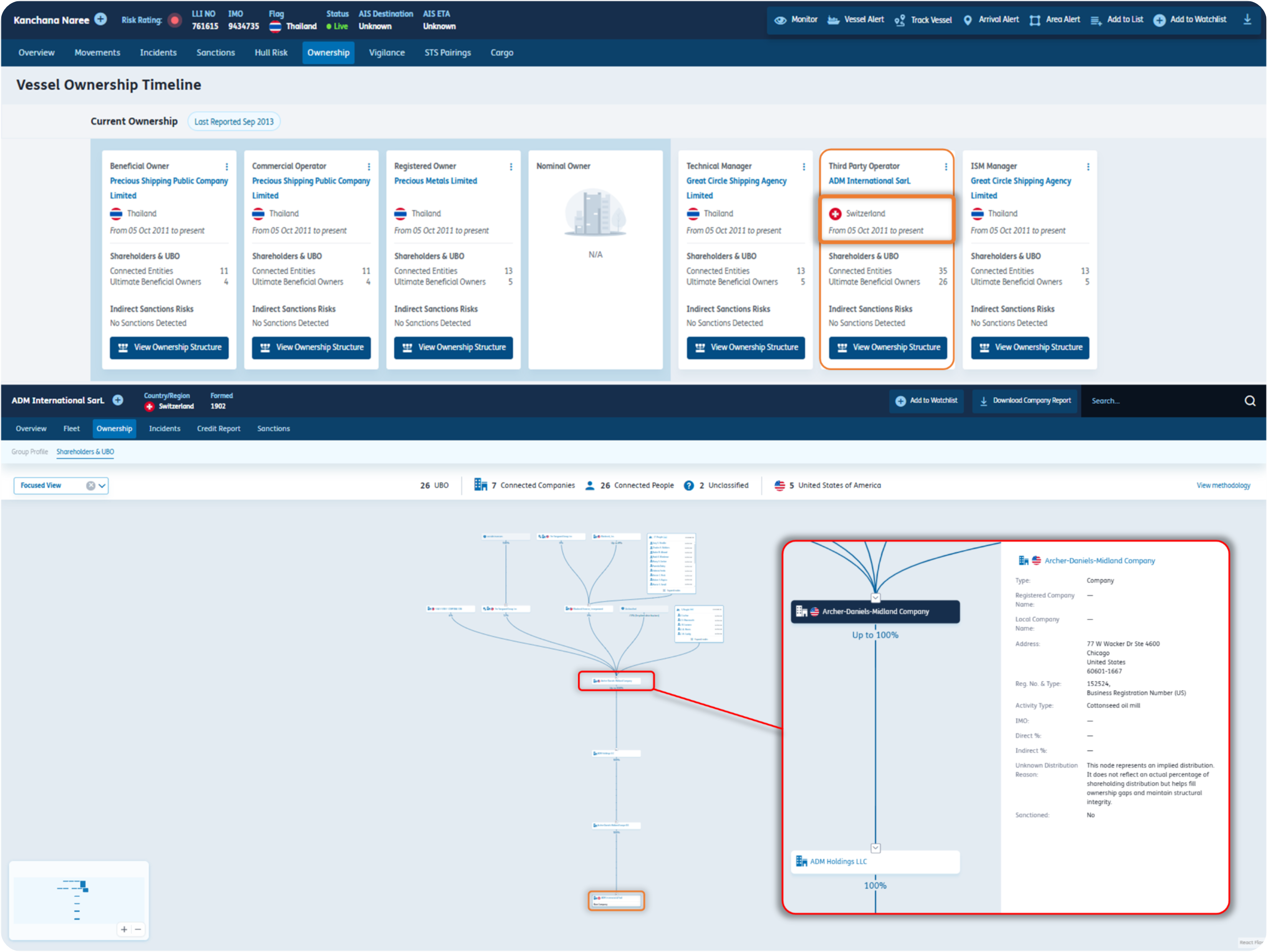Click the Area Alert icon
The height and width of the screenshot is (952, 1267).
click(1034, 20)
